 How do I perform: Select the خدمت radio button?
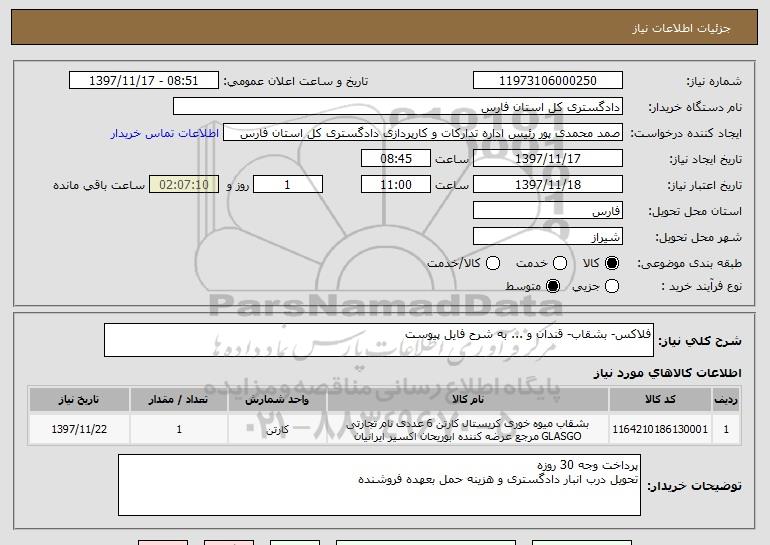coord(560,264)
